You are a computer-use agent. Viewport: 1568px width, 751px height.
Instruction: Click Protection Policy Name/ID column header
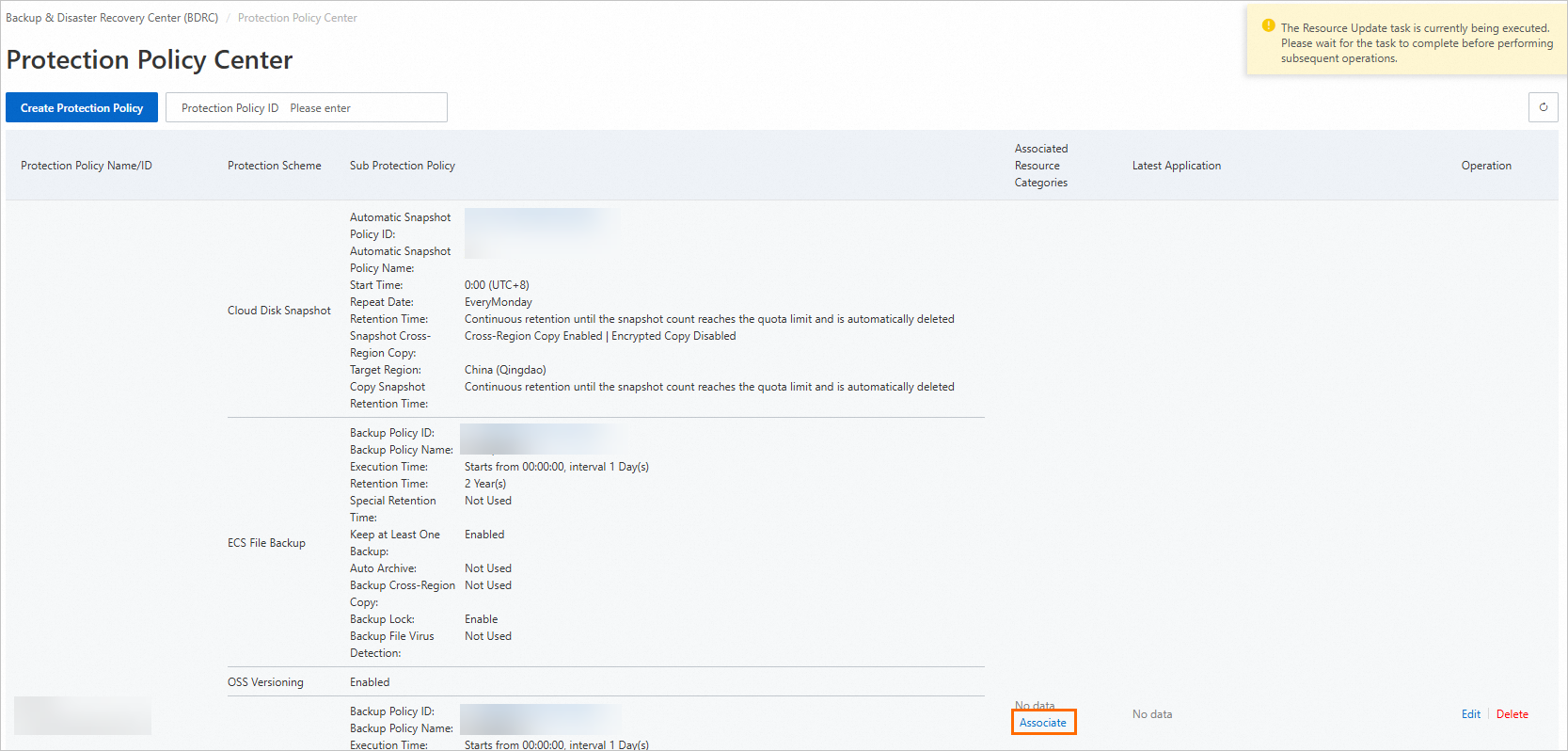(87, 166)
